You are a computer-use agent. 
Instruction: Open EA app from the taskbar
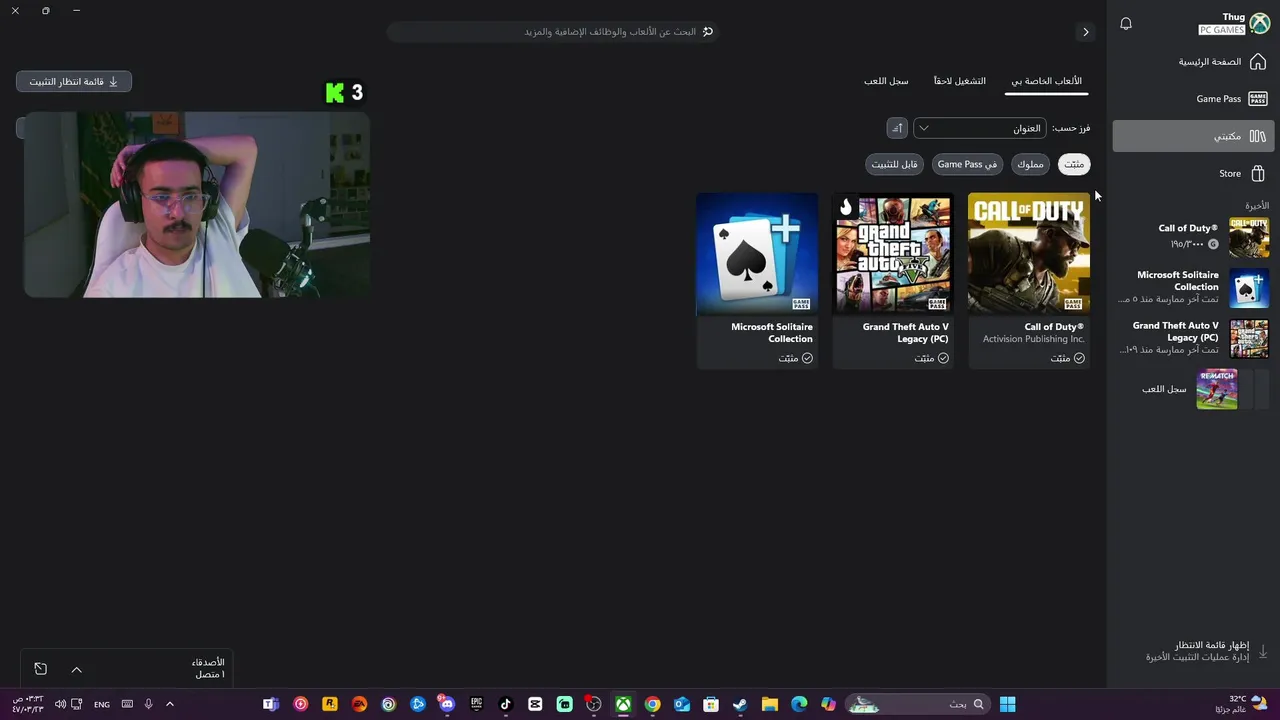coord(359,704)
